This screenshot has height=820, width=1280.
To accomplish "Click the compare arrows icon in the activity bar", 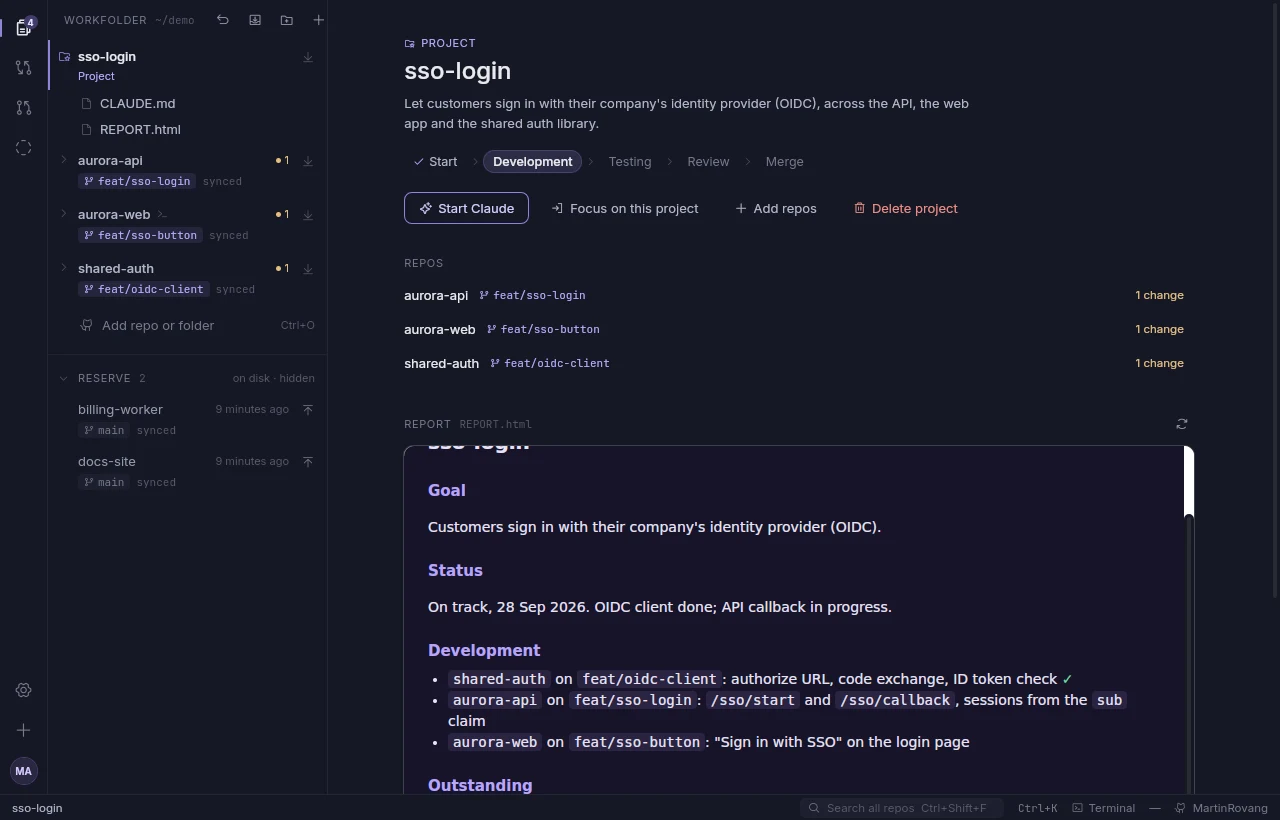I will [x=24, y=68].
